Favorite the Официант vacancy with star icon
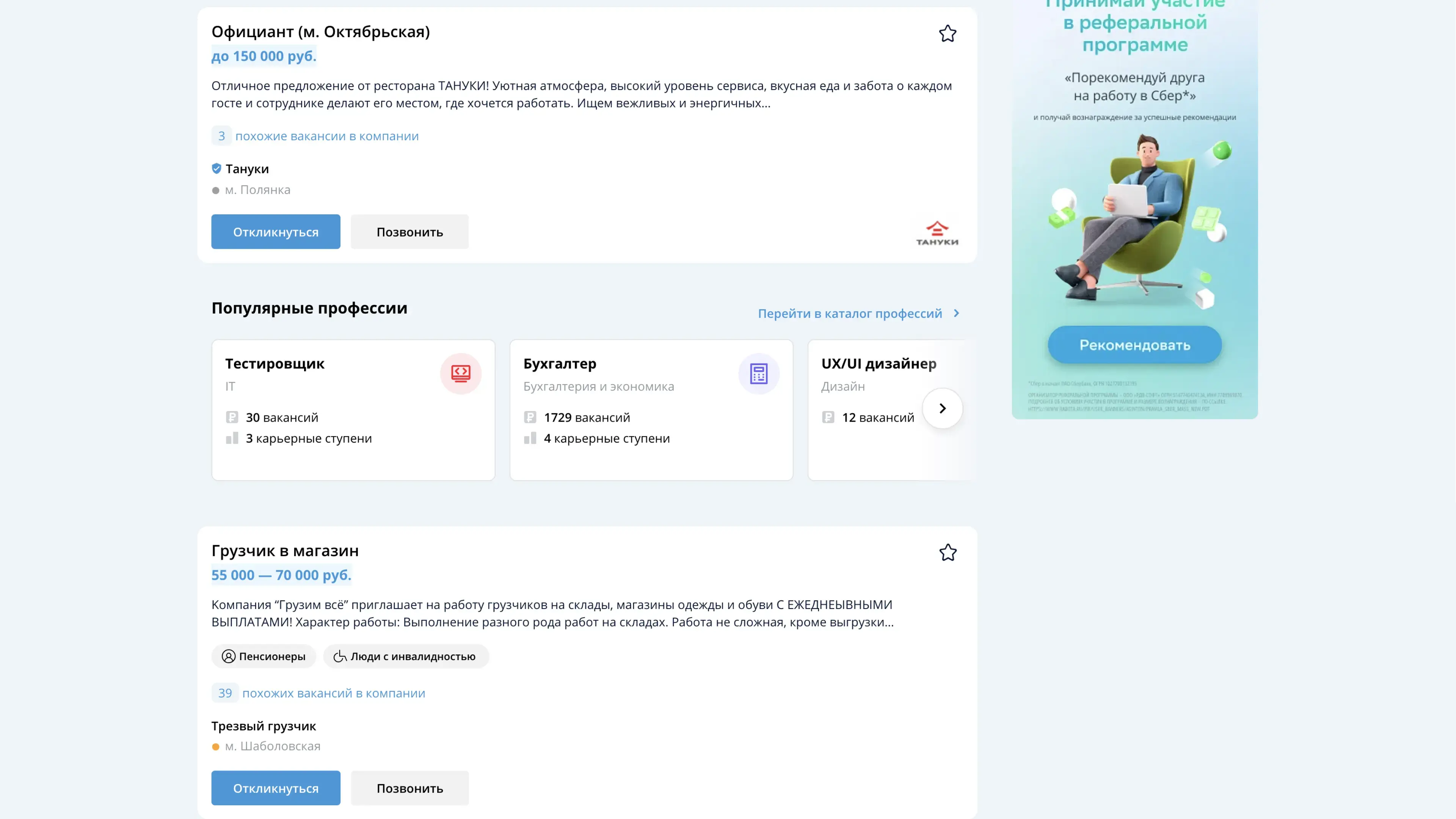Viewport: 1456px width, 819px height. [x=947, y=34]
